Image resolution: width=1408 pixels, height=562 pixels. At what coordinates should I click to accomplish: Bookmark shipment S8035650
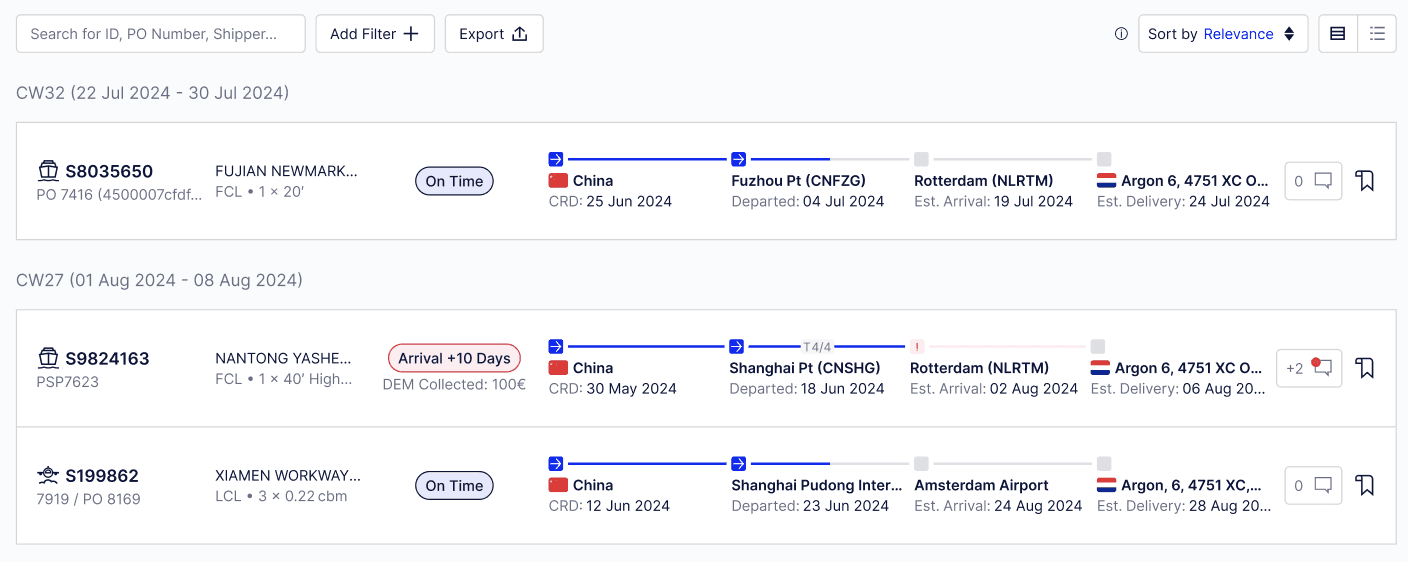pyautogui.click(x=1365, y=181)
